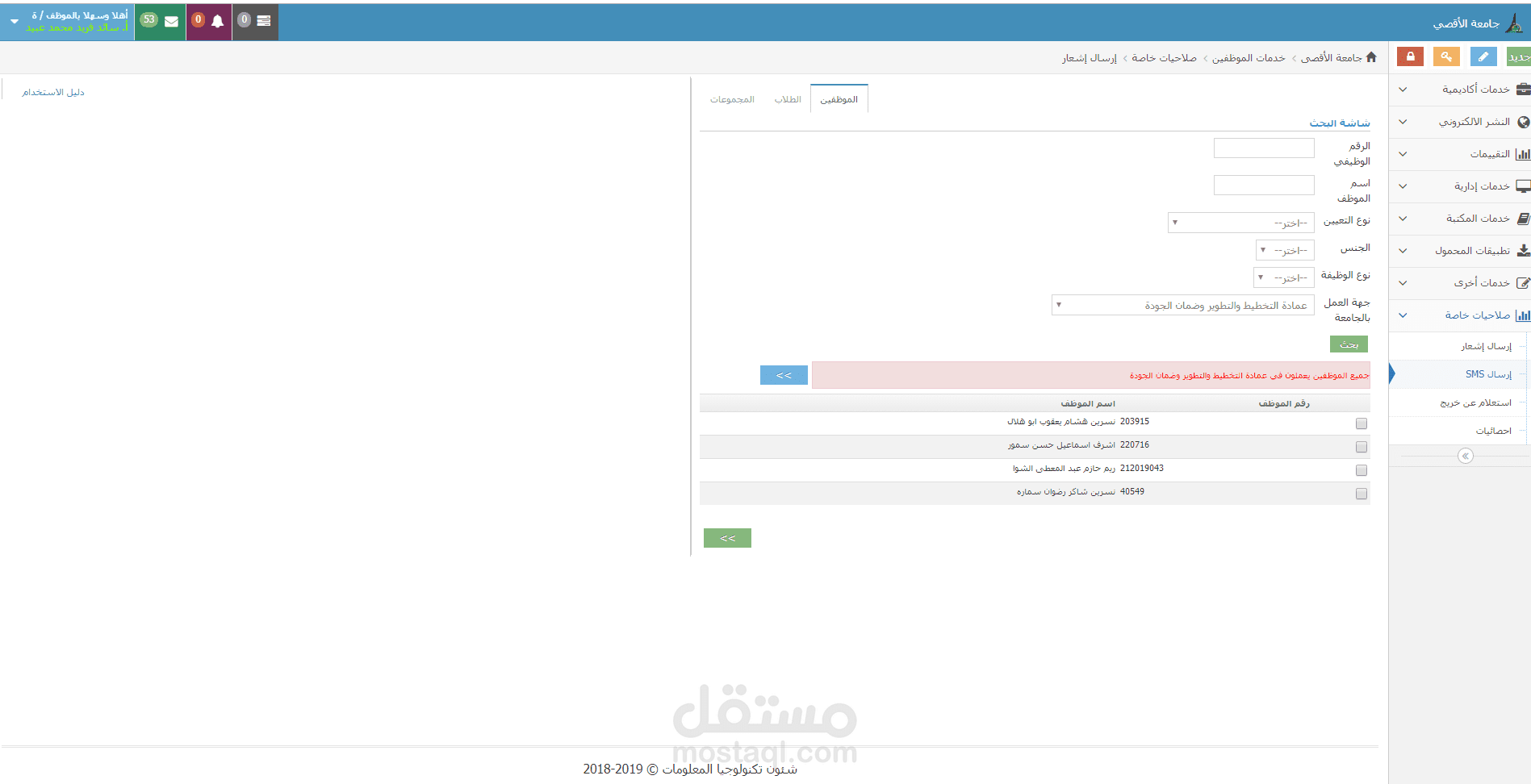Click the blue pencil edit icon button
The image size is (1531, 784).
[x=1483, y=56]
